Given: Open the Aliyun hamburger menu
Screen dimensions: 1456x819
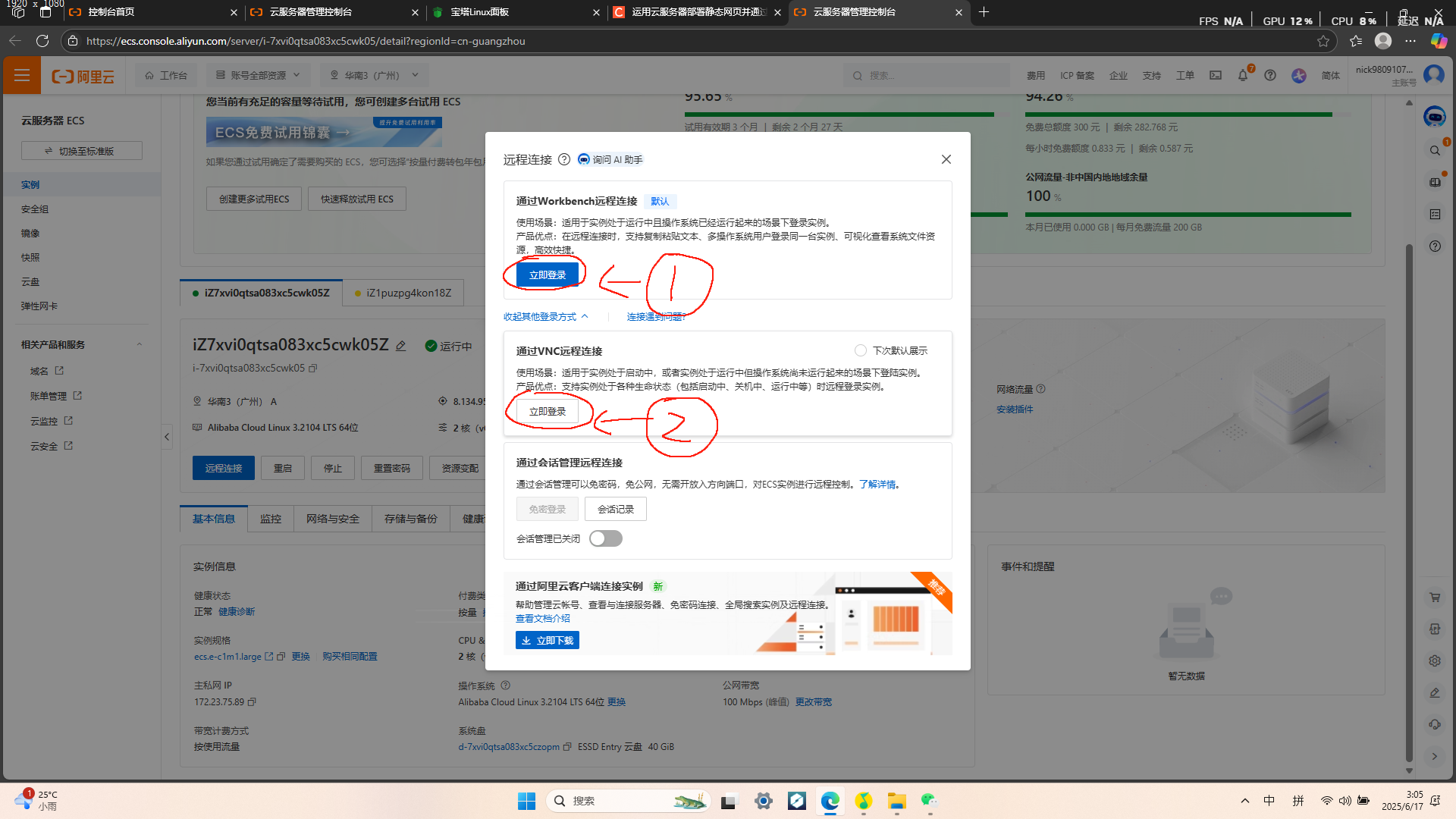Looking at the screenshot, I should pyautogui.click(x=22, y=75).
